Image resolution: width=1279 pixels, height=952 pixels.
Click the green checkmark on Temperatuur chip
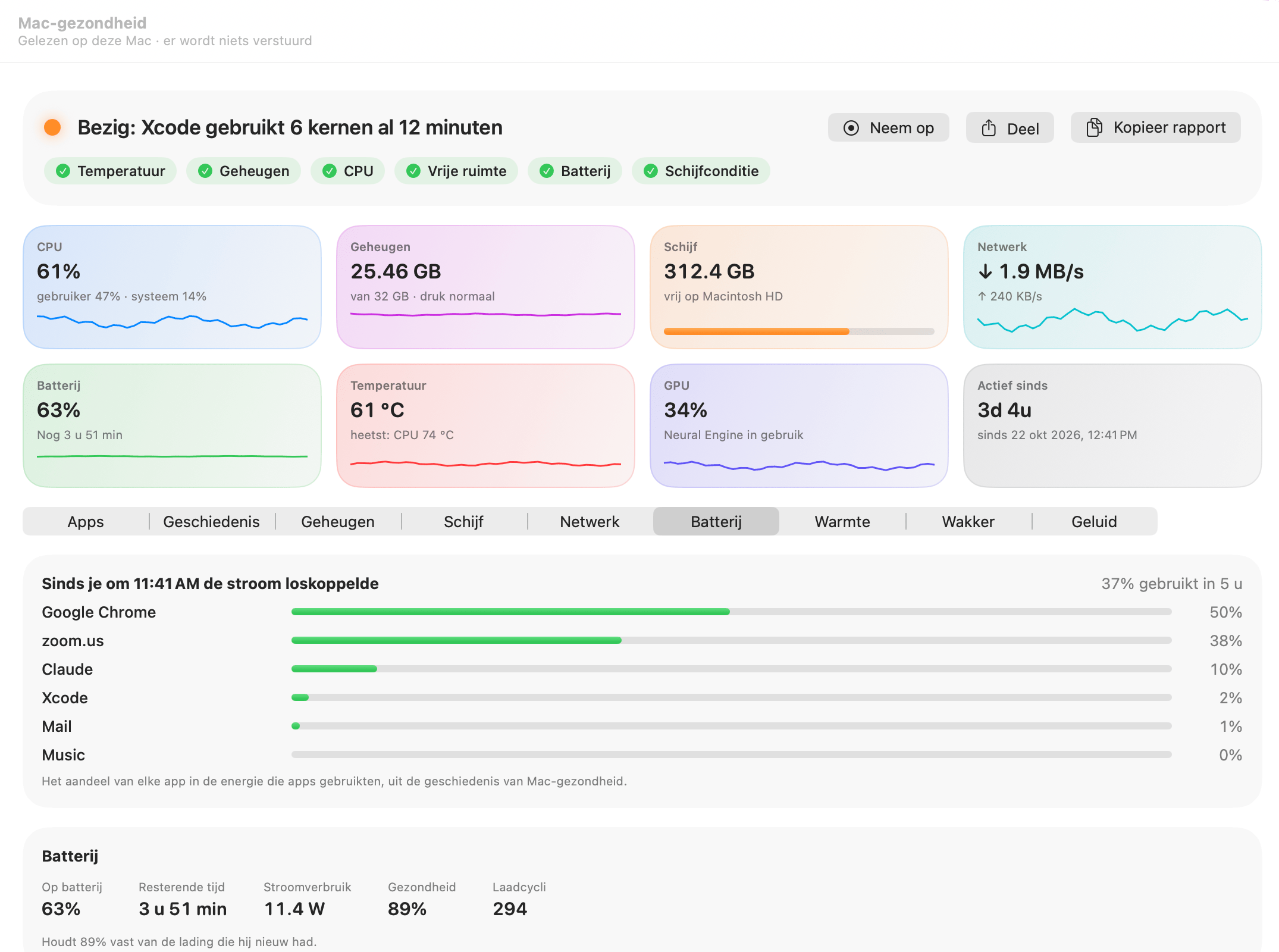click(x=63, y=171)
